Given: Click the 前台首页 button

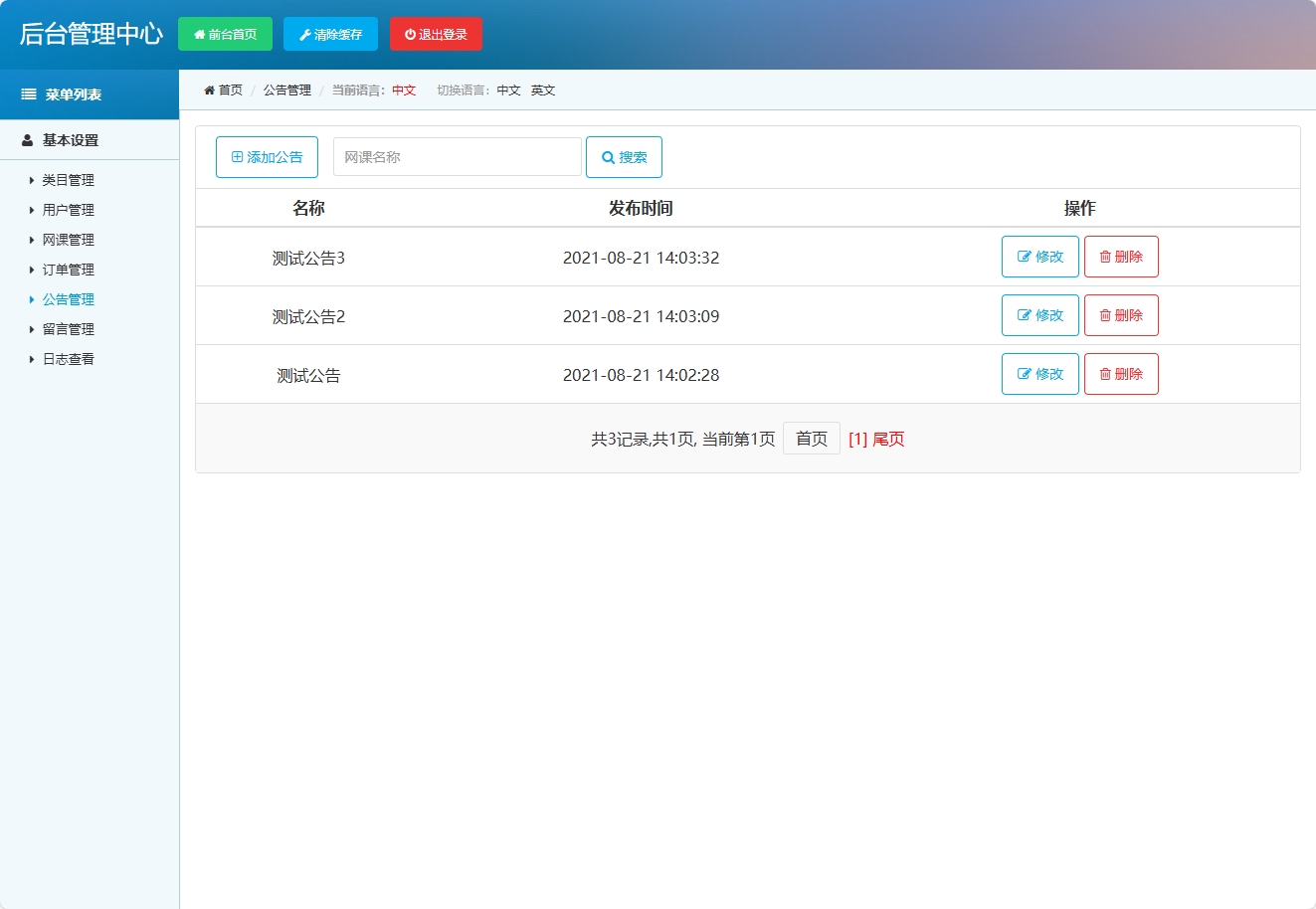Looking at the screenshot, I should point(226,33).
